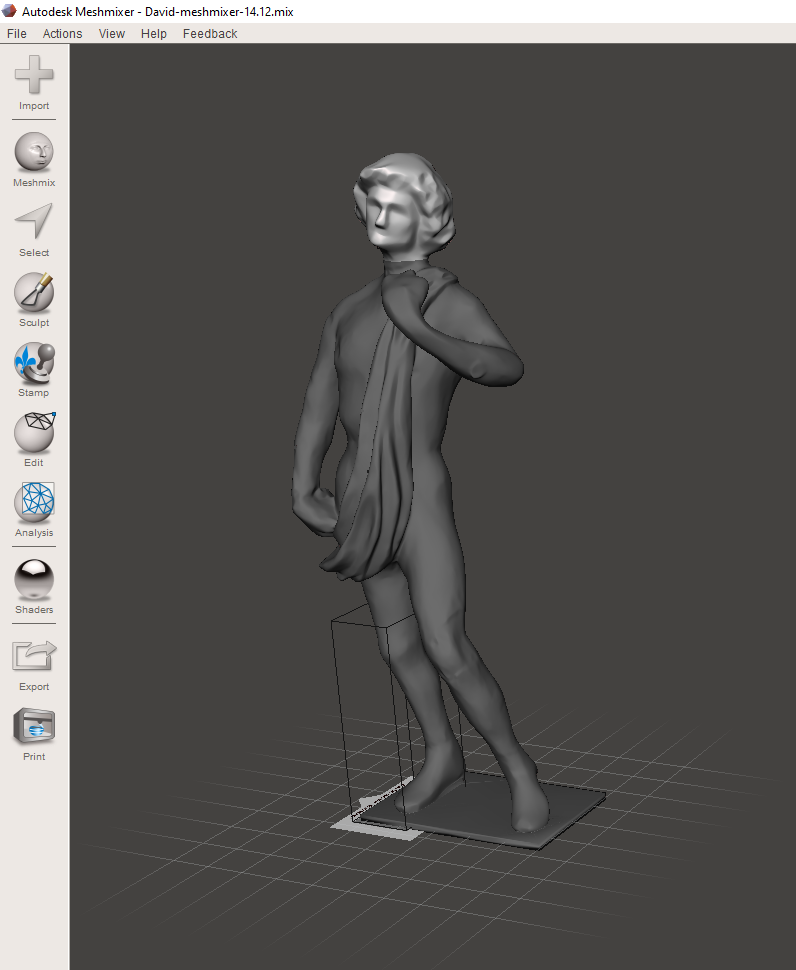Image resolution: width=796 pixels, height=970 pixels.
Task: Open the Import tool
Action: point(34,82)
